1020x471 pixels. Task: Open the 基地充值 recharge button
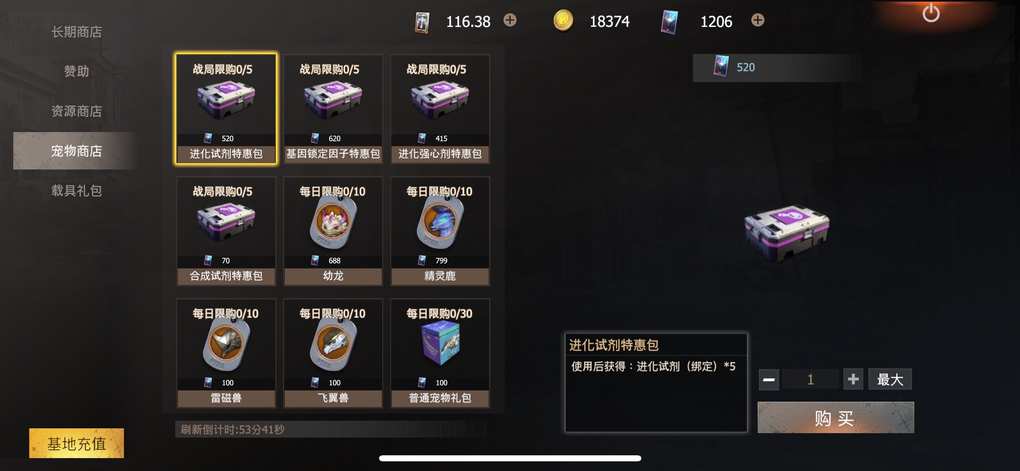pos(76,444)
